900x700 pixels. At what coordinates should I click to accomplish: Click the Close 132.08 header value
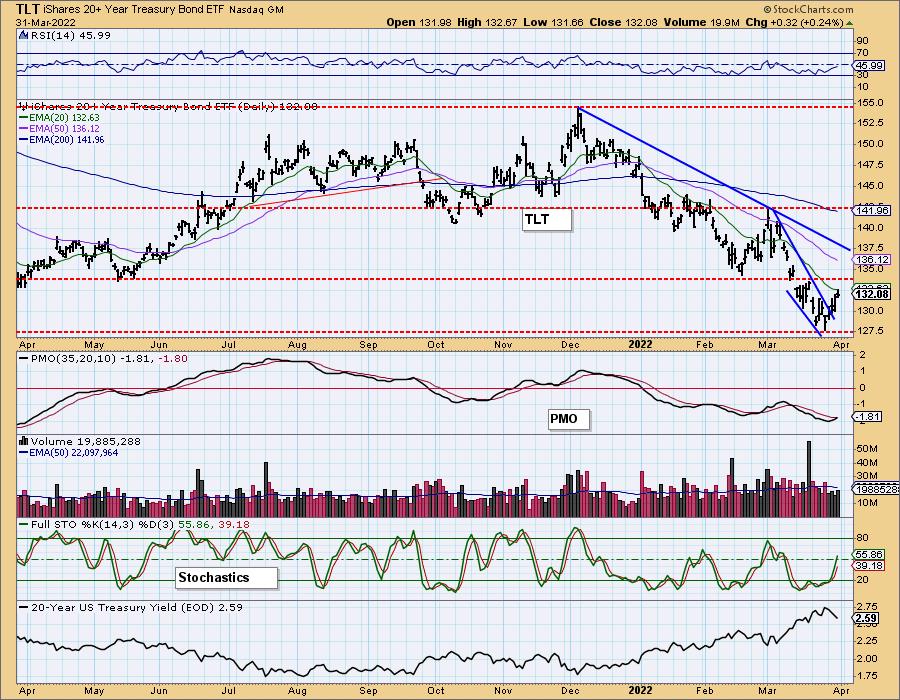624,22
